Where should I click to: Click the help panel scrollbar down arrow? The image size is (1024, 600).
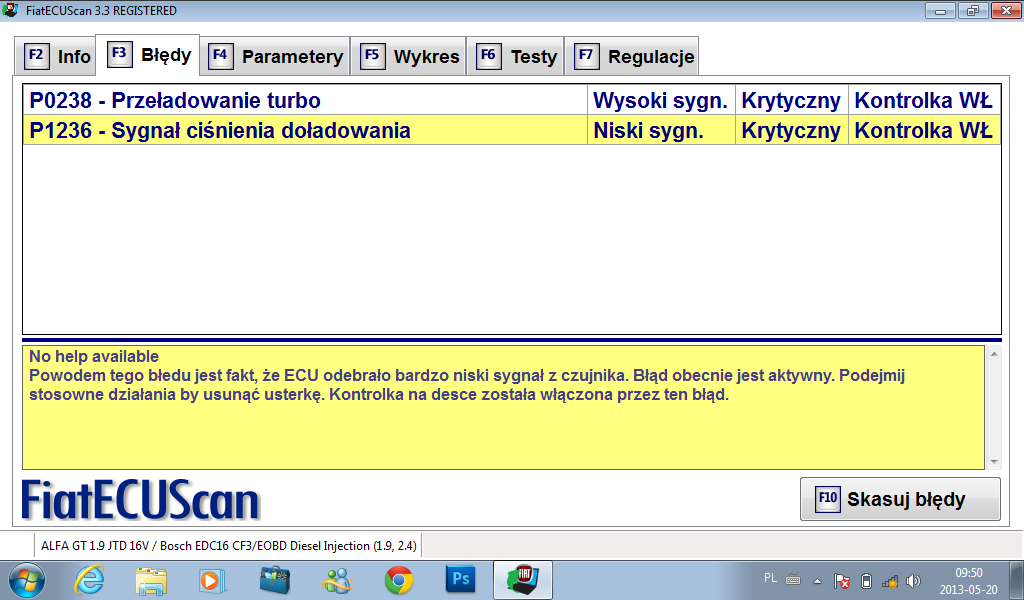tap(994, 462)
